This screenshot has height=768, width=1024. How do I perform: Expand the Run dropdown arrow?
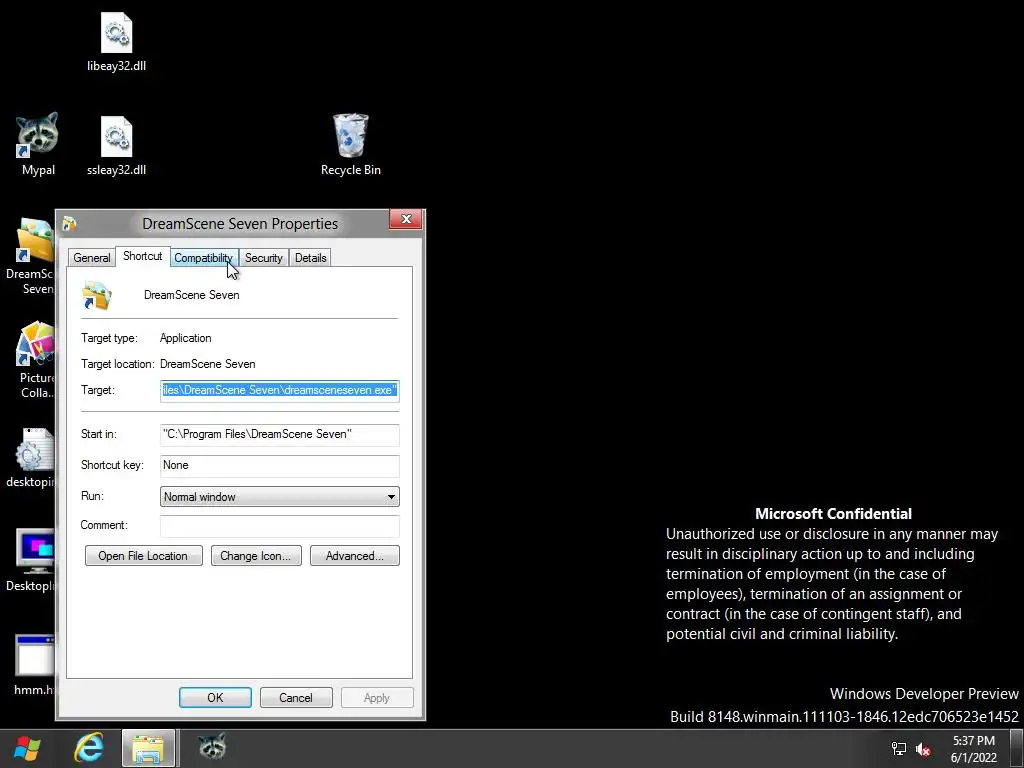tap(391, 497)
